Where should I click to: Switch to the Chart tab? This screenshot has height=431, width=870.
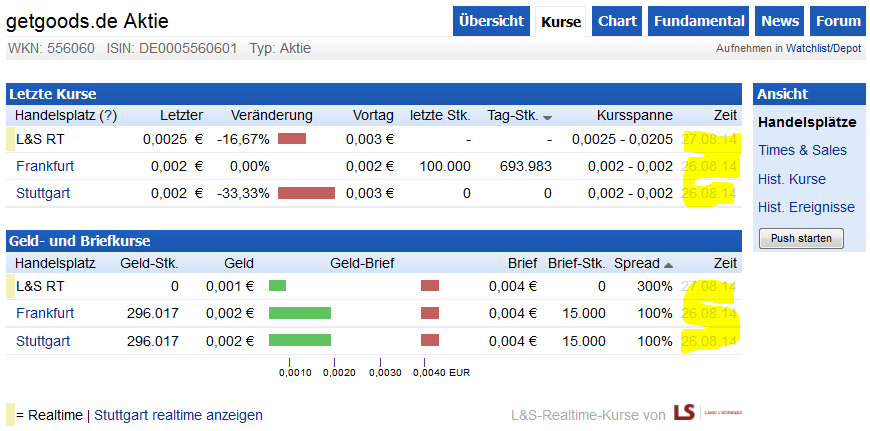617,21
